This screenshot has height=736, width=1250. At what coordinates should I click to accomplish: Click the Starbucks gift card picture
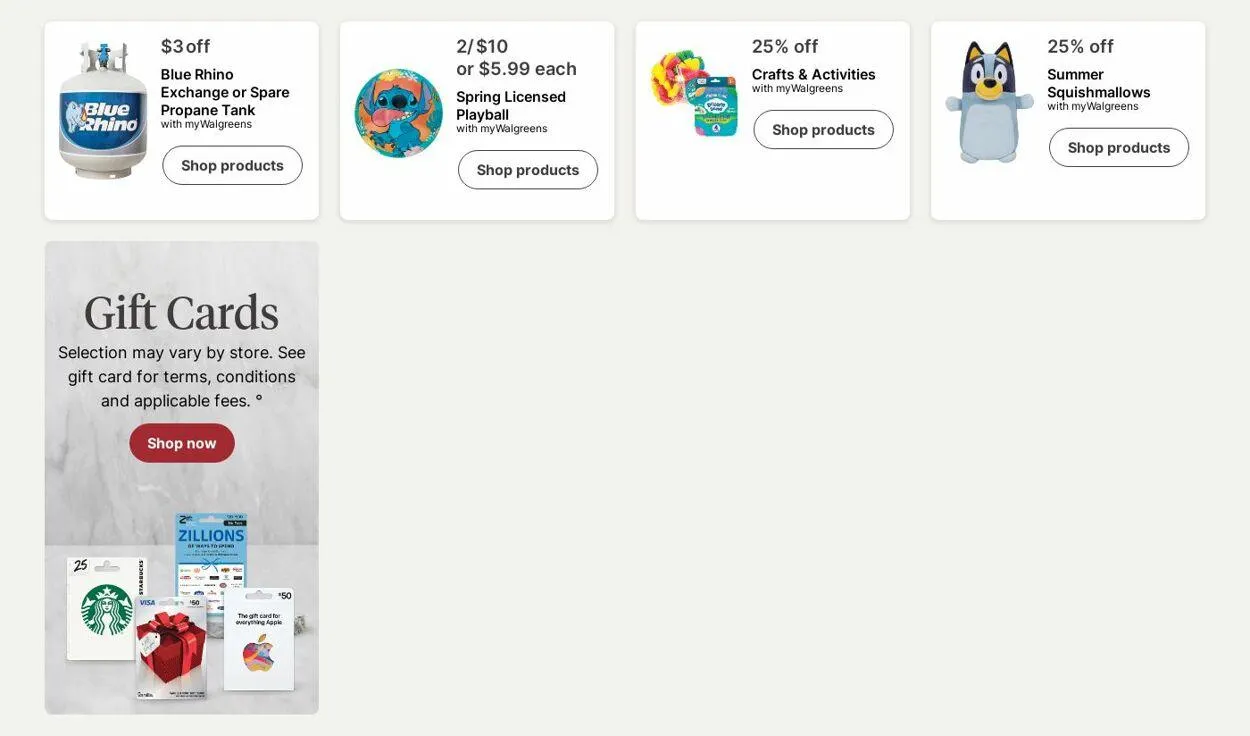[106, 608]
